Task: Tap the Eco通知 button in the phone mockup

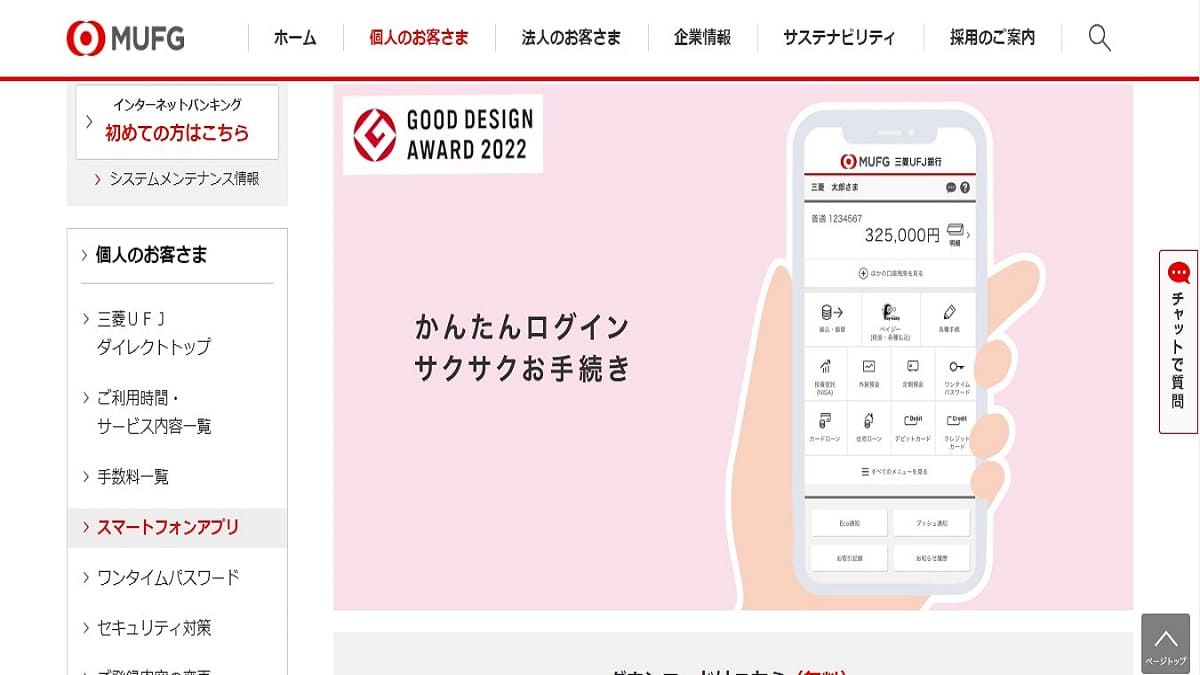Action: point(848,523)
